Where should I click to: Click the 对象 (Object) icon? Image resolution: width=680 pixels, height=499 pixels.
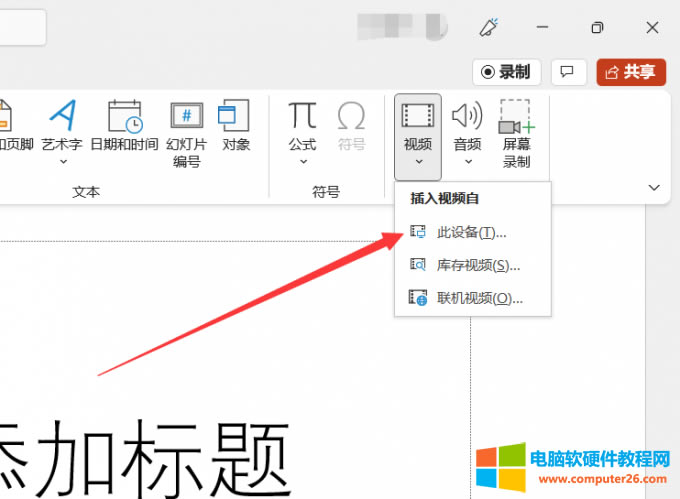(x=236, y=117)
